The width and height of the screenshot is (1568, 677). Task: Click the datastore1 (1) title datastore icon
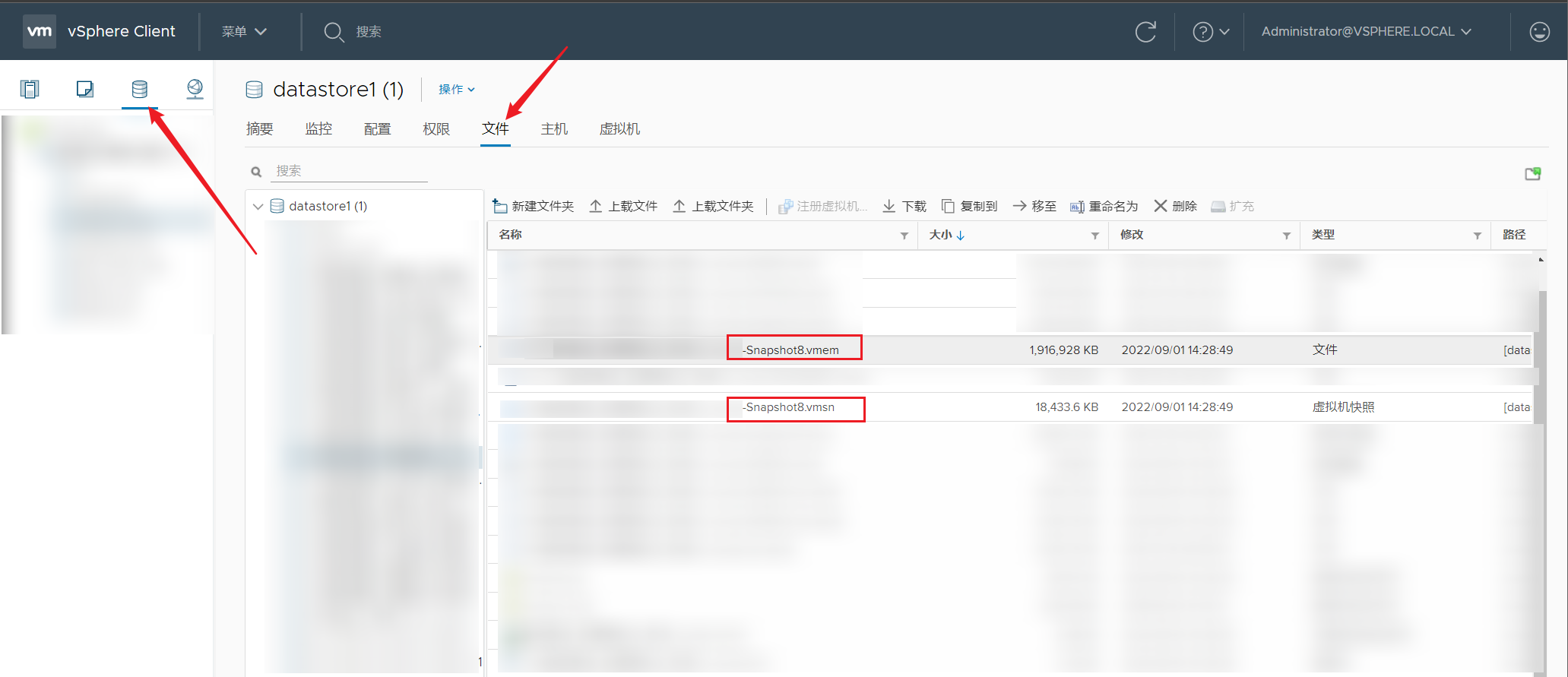255,90
